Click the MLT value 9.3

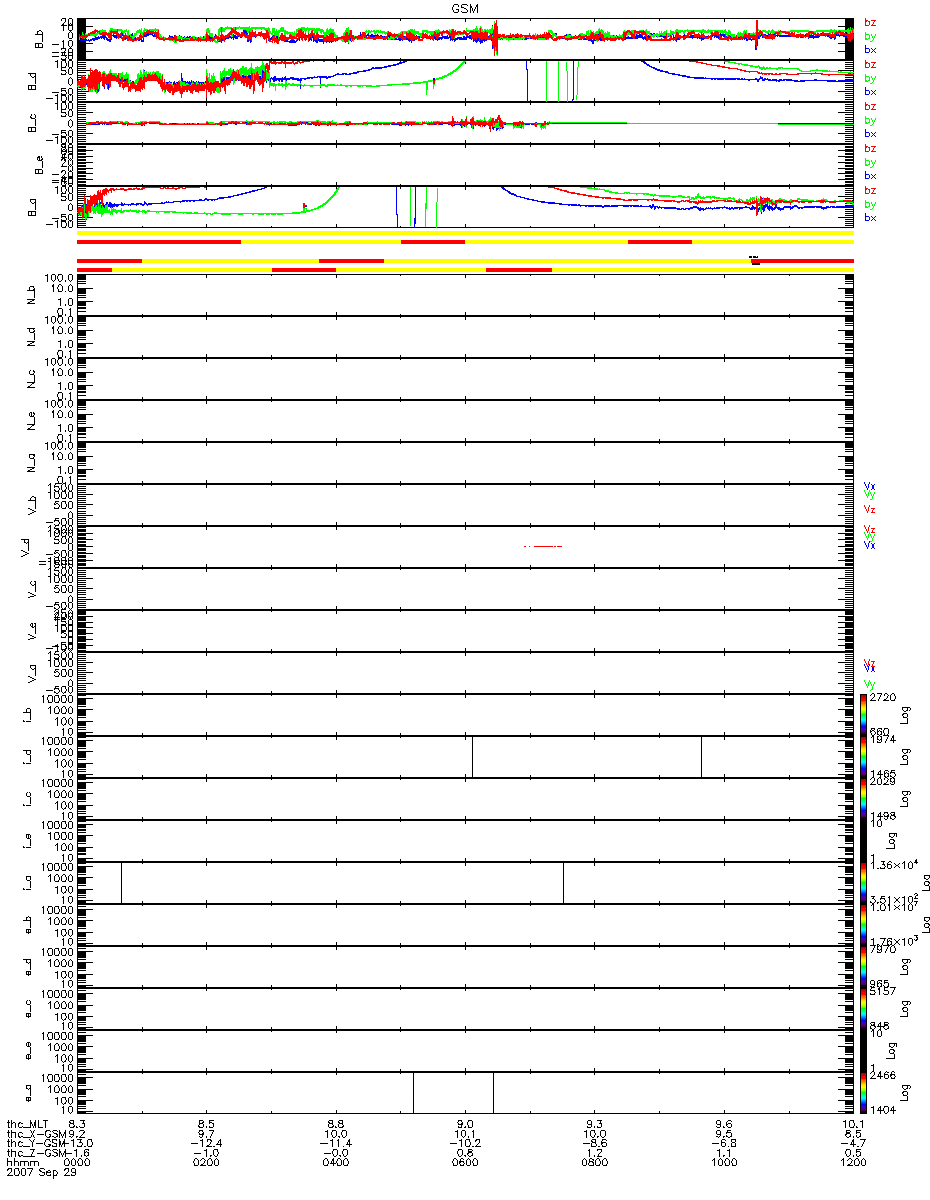tap(596, 1124)
